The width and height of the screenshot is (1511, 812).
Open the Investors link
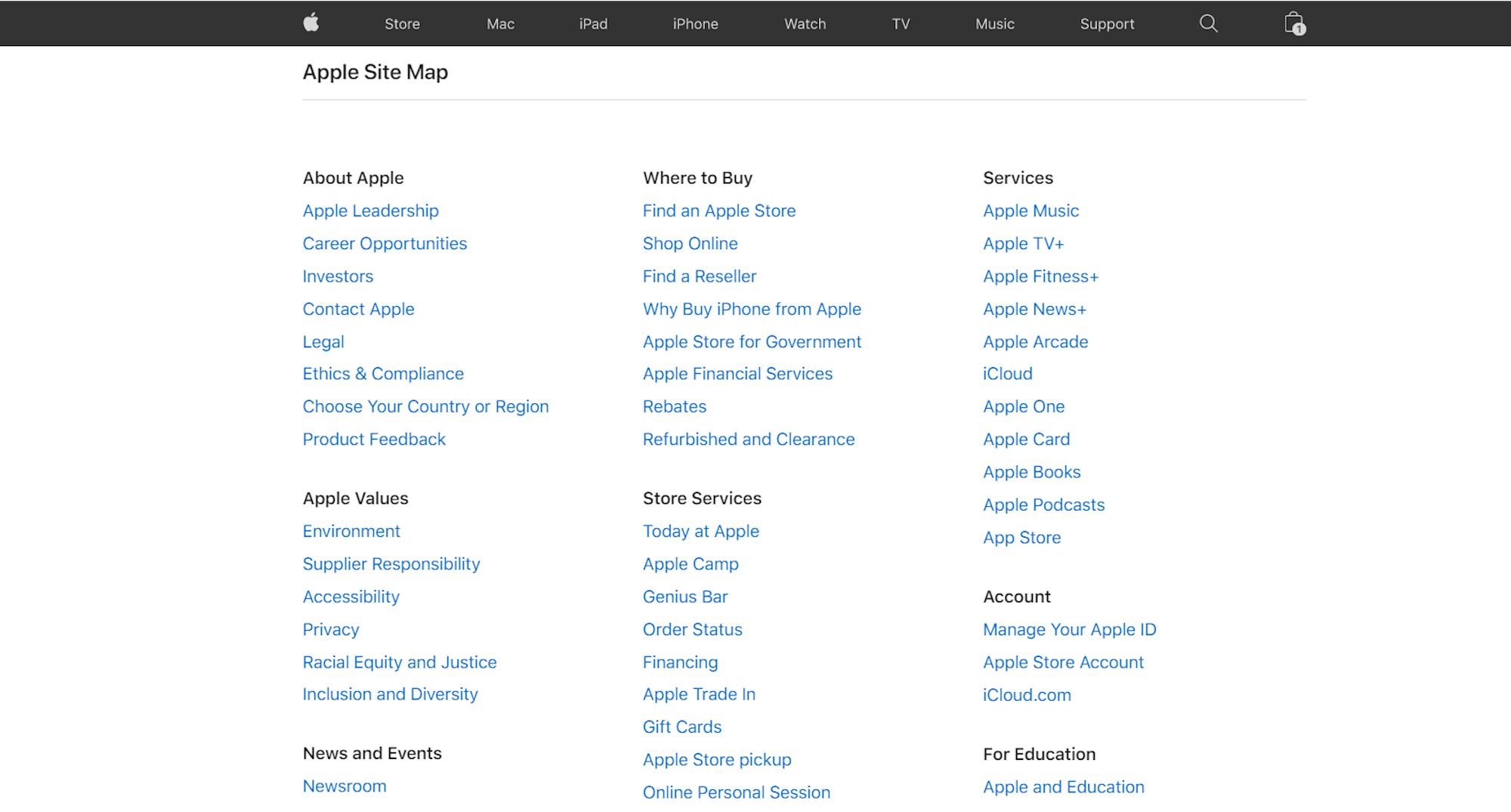point(338,276)
